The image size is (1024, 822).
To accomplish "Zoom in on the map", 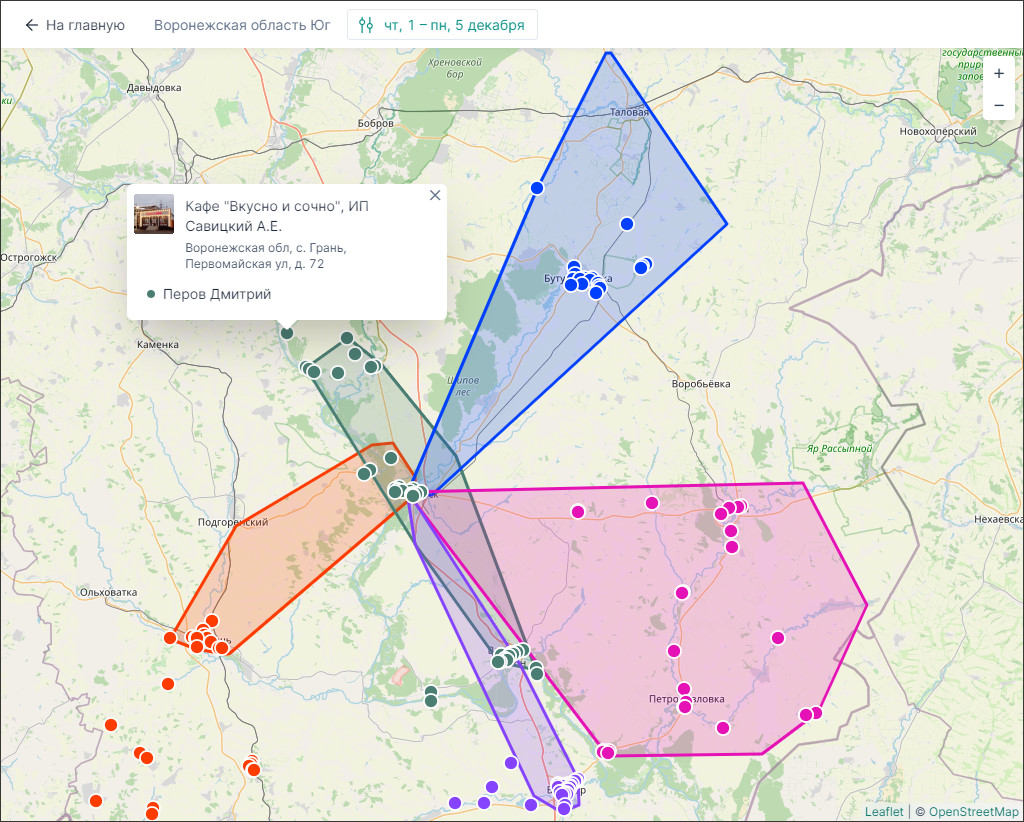I will point(999,73).
